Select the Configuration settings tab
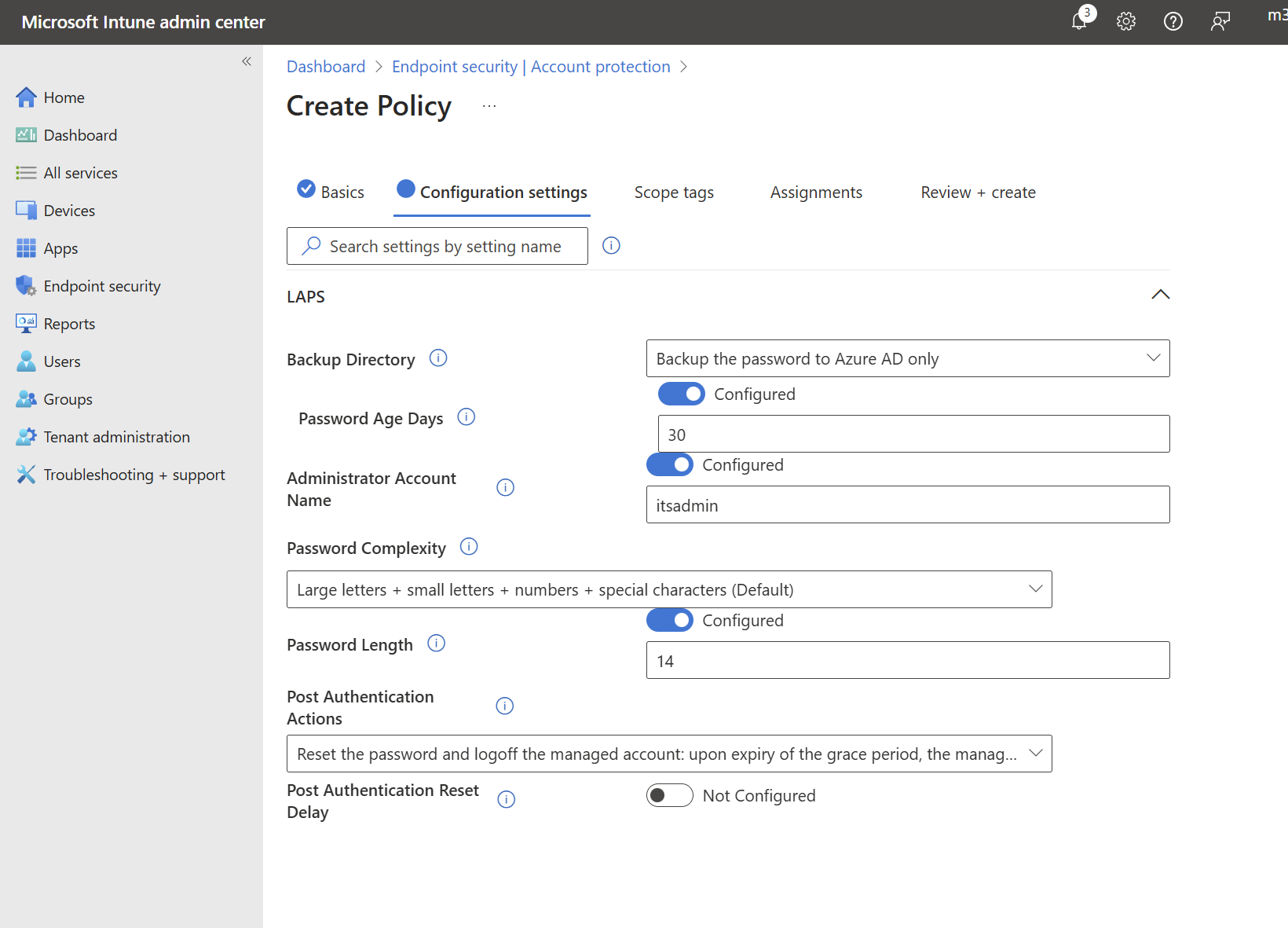Image resolution: width=1288 pixels, height=928 pixels. [x=492, y=192]
